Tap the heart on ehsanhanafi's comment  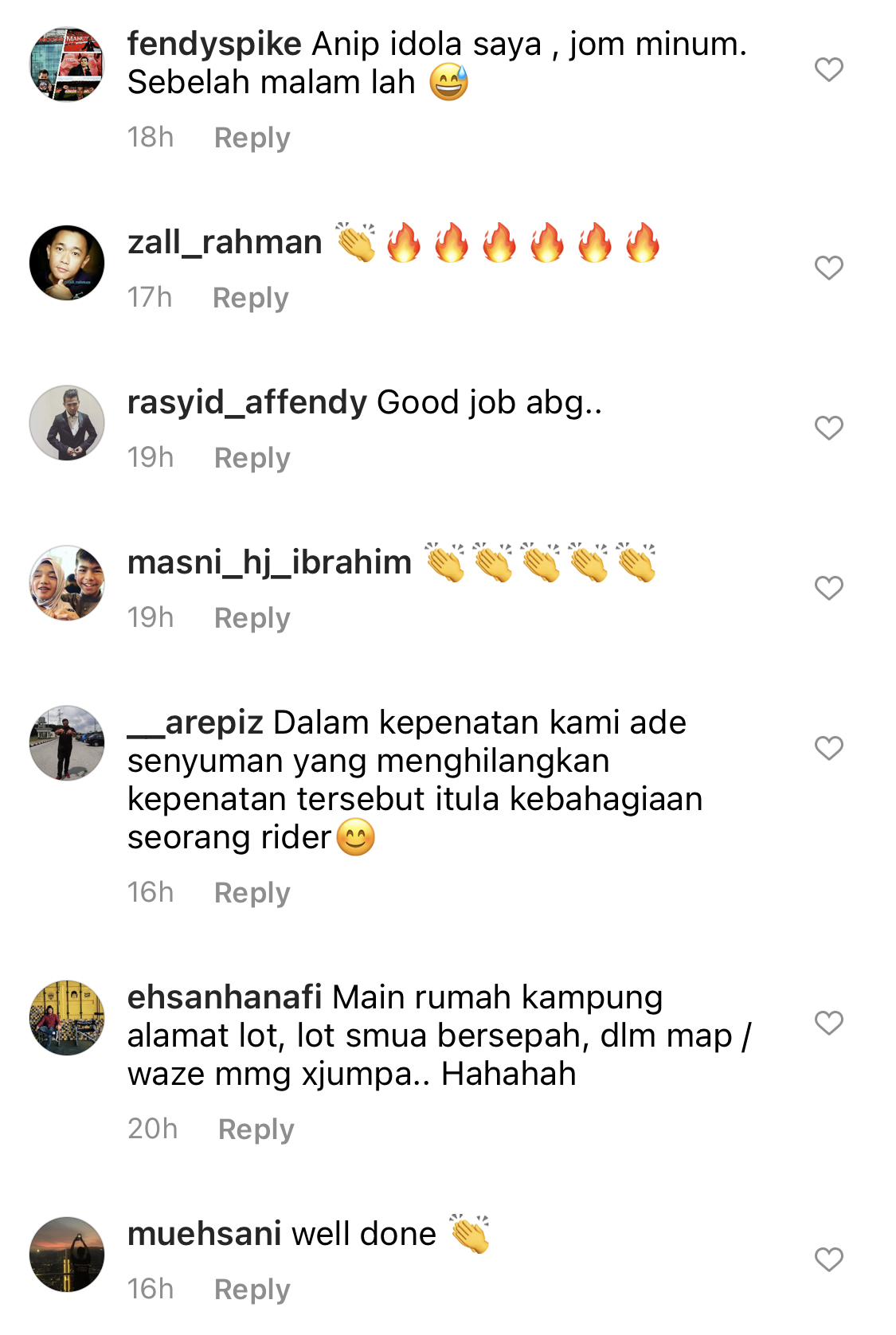tap(828, 1023)
